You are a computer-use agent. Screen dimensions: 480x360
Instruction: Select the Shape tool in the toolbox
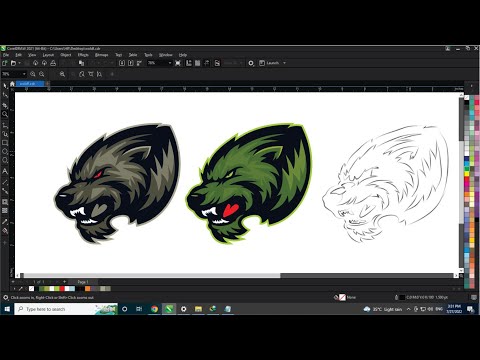[x=5, y=95]
